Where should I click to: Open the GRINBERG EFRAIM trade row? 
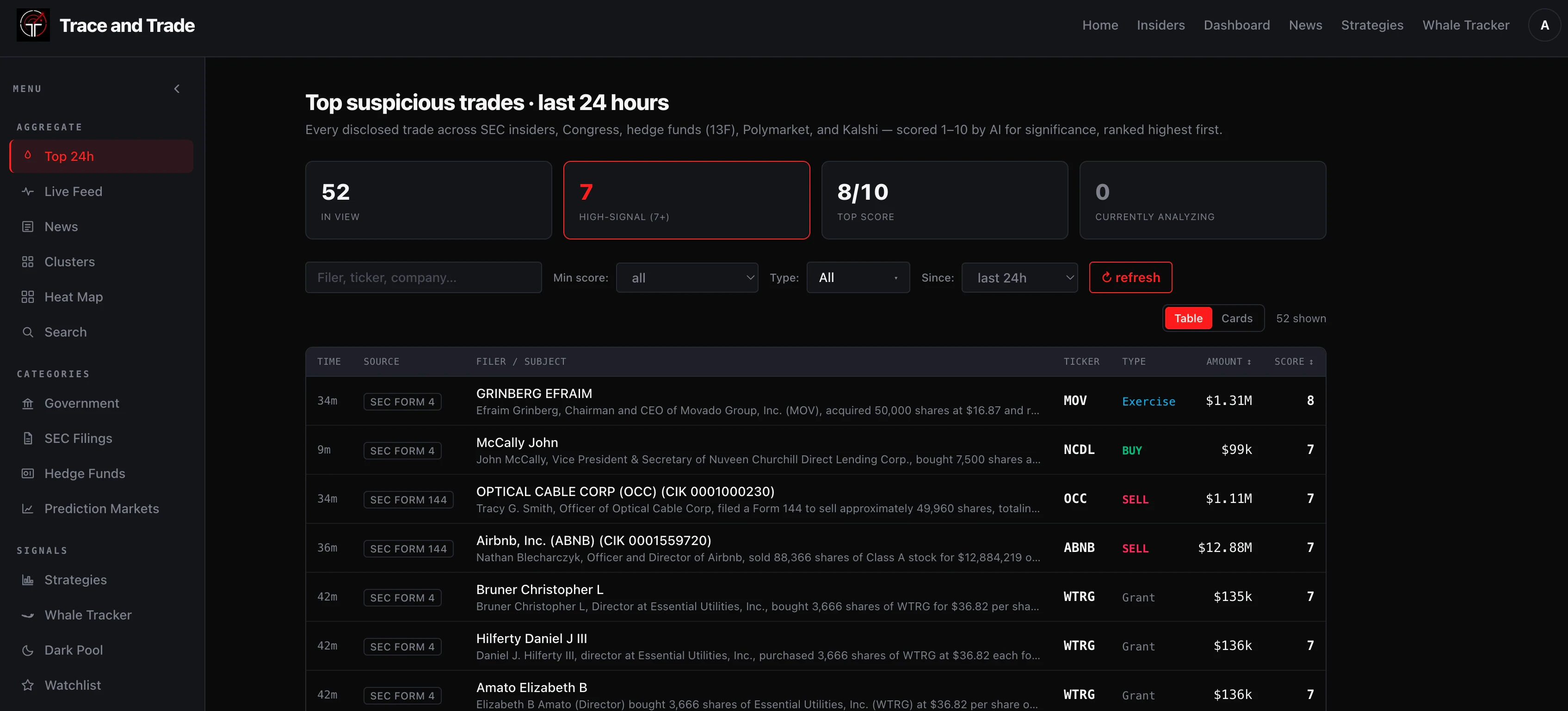815,401
